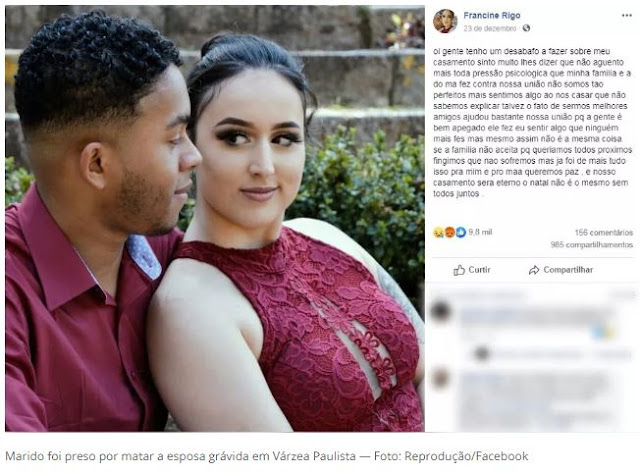Click the globe public privacy icon
The width and height of the screenshot is (640, 474).
click(527, 28)
